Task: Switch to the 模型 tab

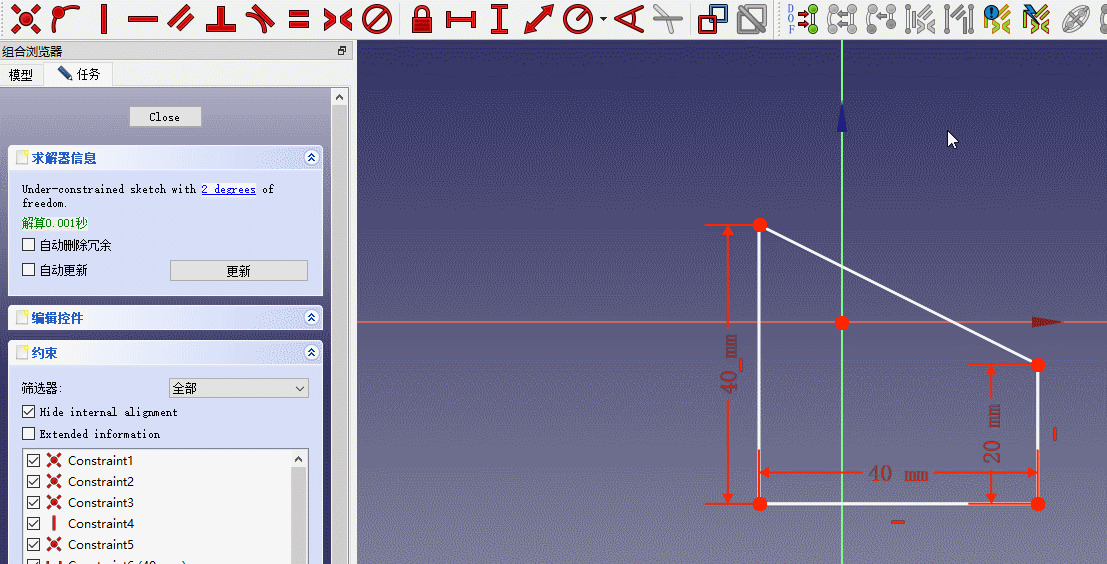Action: [21, 75]
